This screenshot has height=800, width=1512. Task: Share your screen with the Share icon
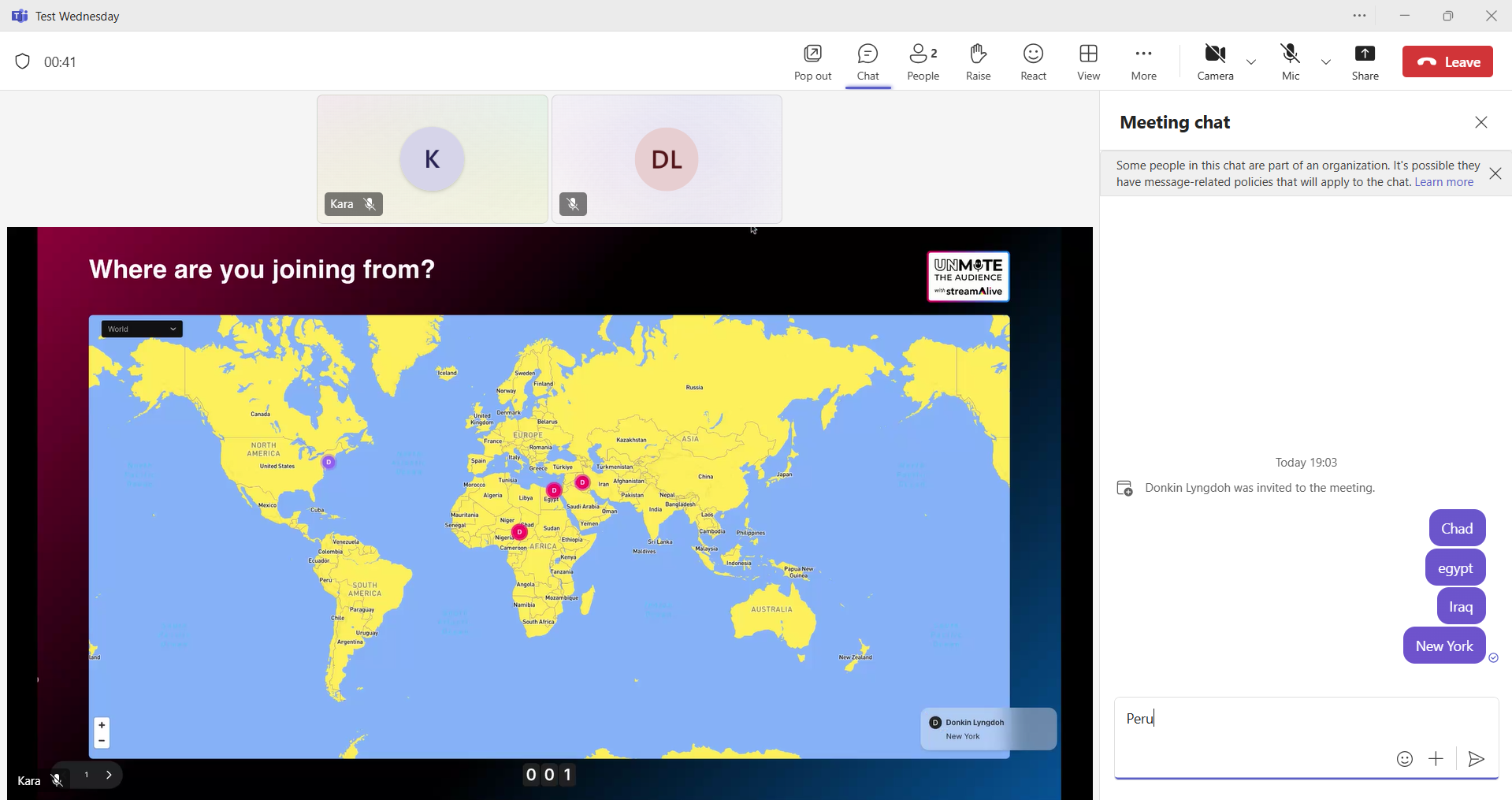[x=1365, y=62]
